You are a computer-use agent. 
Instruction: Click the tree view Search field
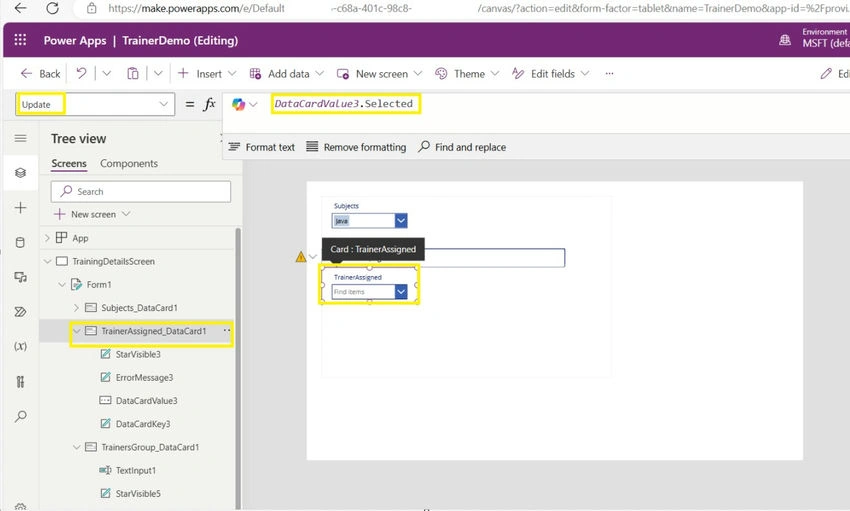141,191
